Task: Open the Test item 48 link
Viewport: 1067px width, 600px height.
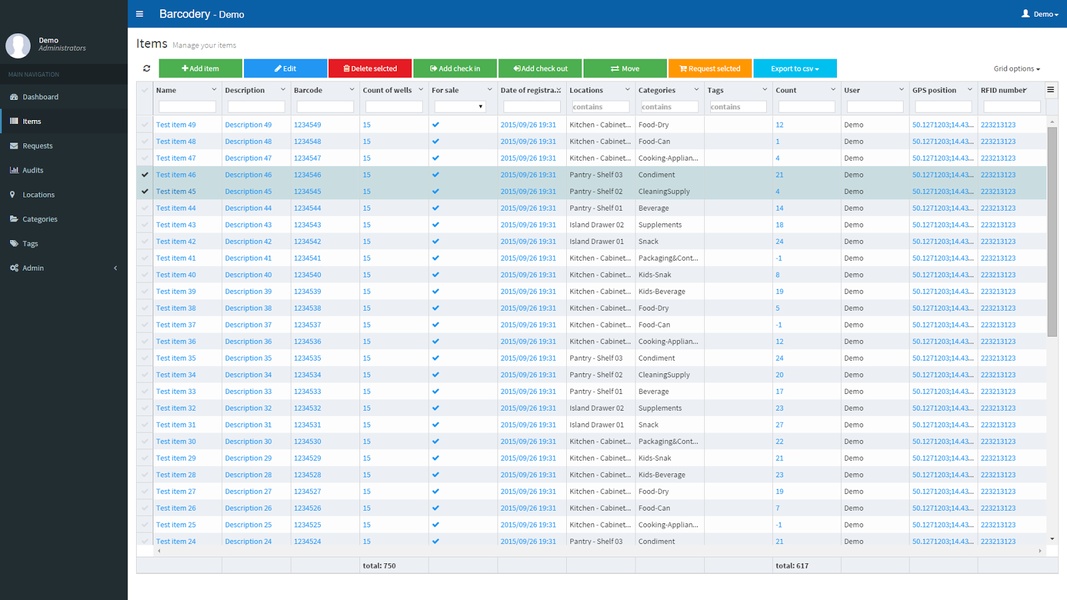Action: point(176,141)
